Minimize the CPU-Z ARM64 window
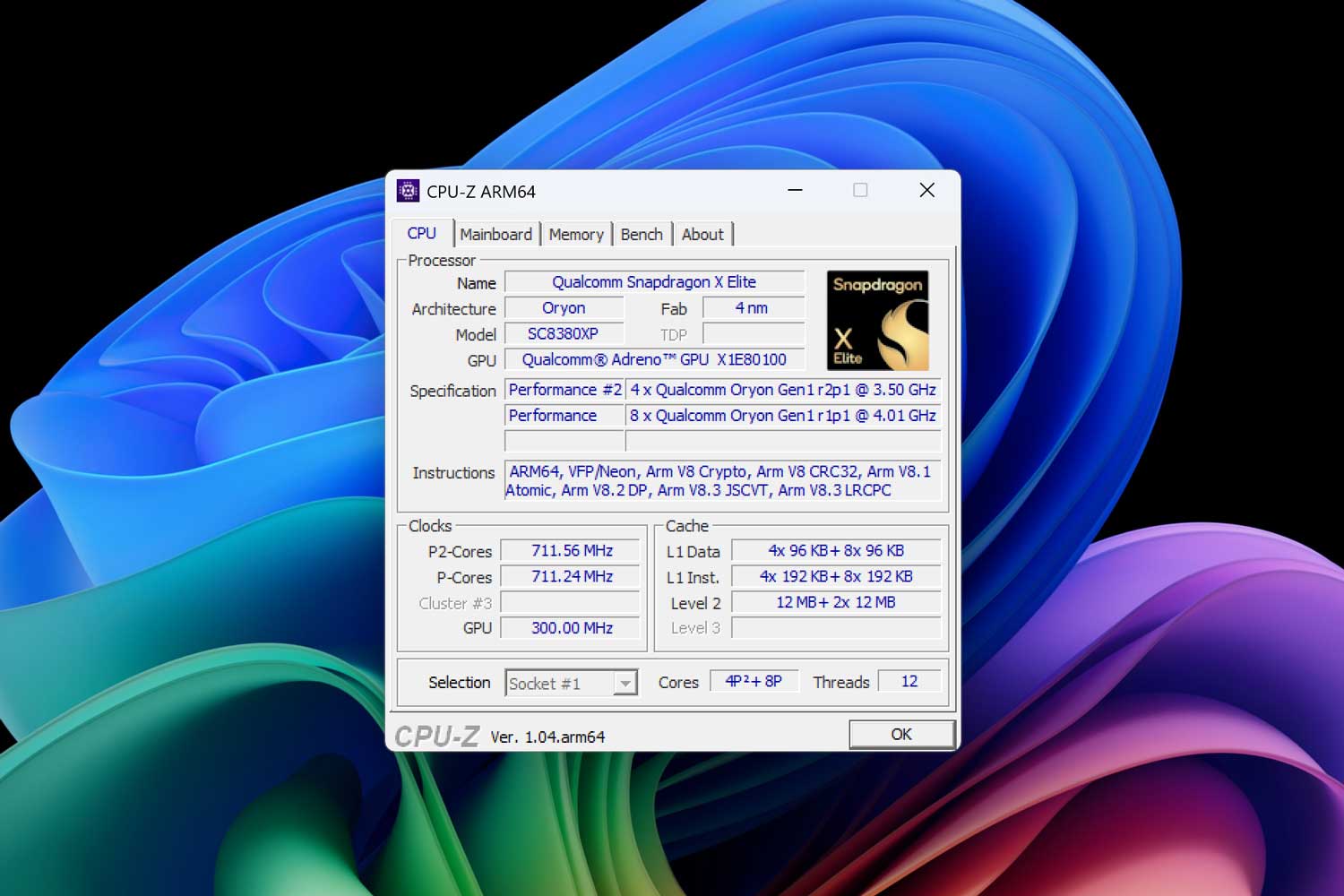This screenshot has height=896, width=1344. (x=795, y=190)
